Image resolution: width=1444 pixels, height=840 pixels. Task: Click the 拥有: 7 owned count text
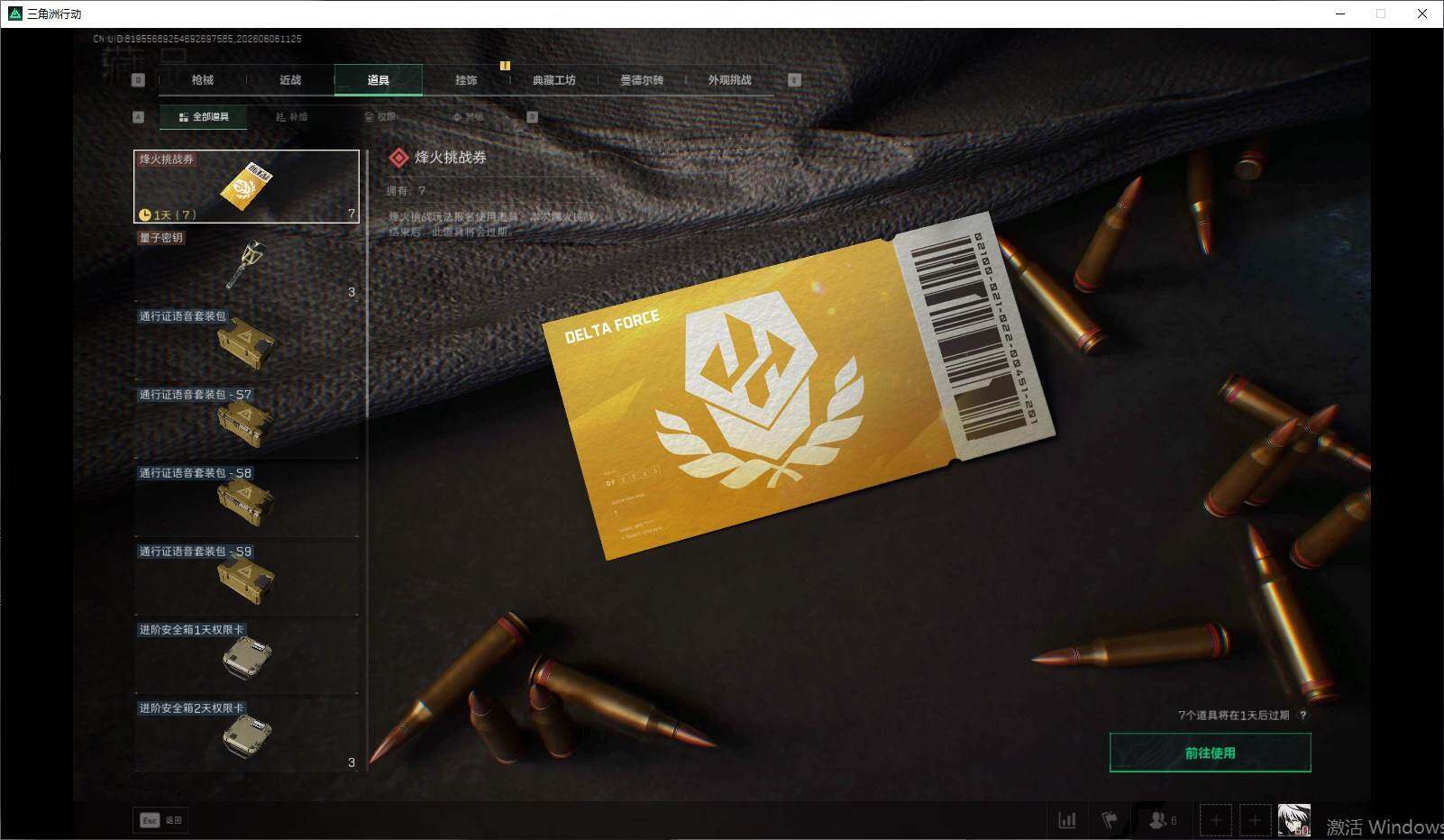406,191
